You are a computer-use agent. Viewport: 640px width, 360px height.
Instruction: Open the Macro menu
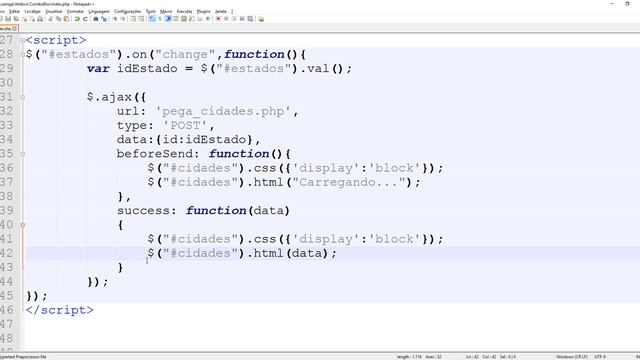pos(166,11)
